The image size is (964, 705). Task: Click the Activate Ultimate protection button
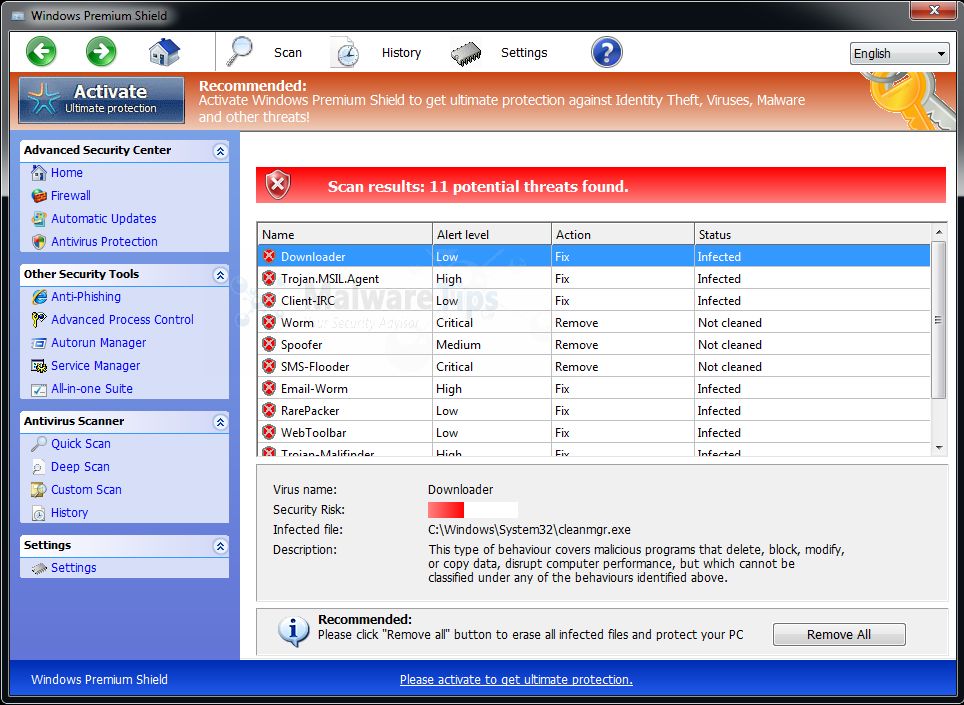coord(102,100)
